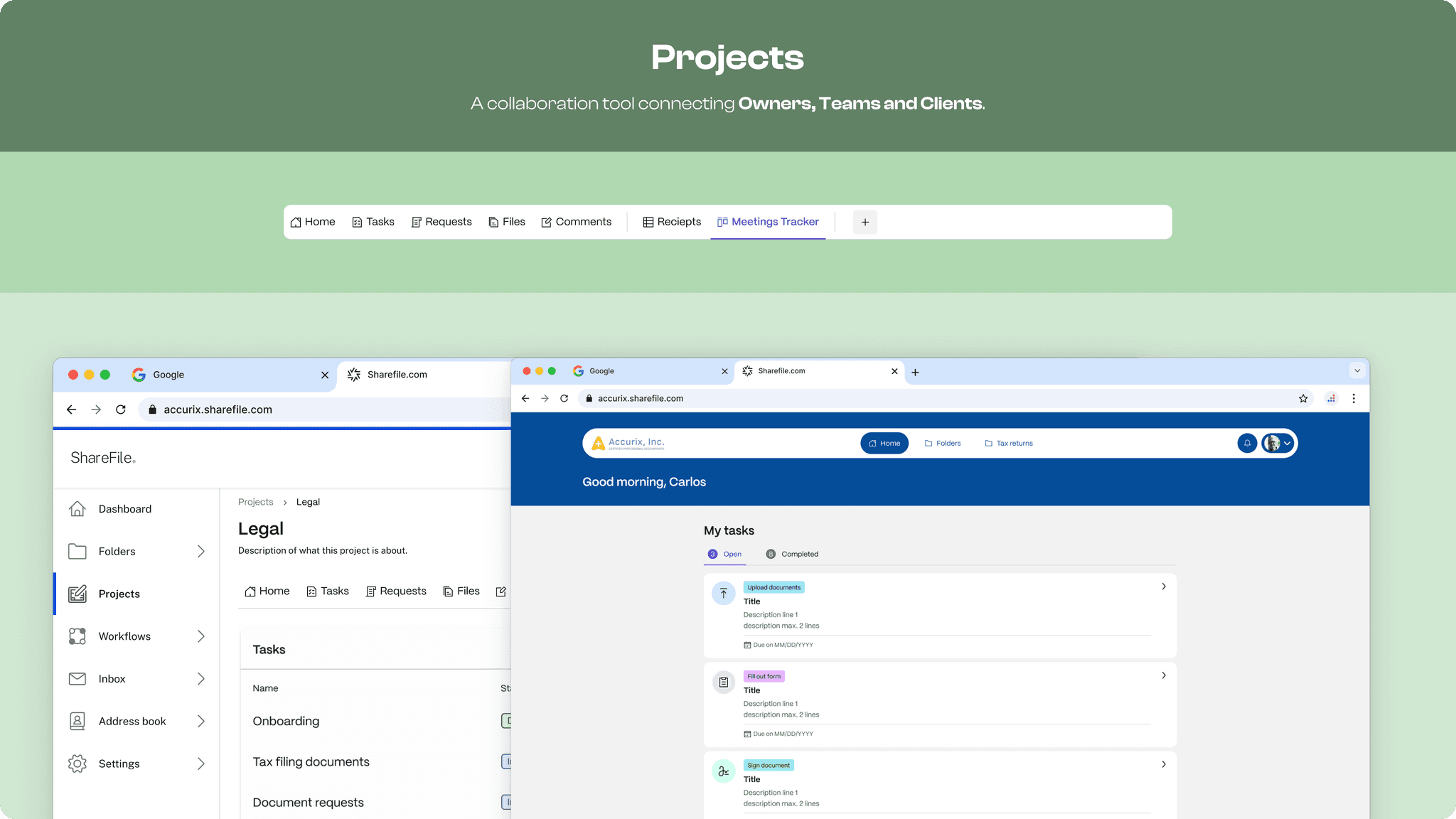
Task: Expand the Fill out form task arrow
Action: [x=1164, y=675]
